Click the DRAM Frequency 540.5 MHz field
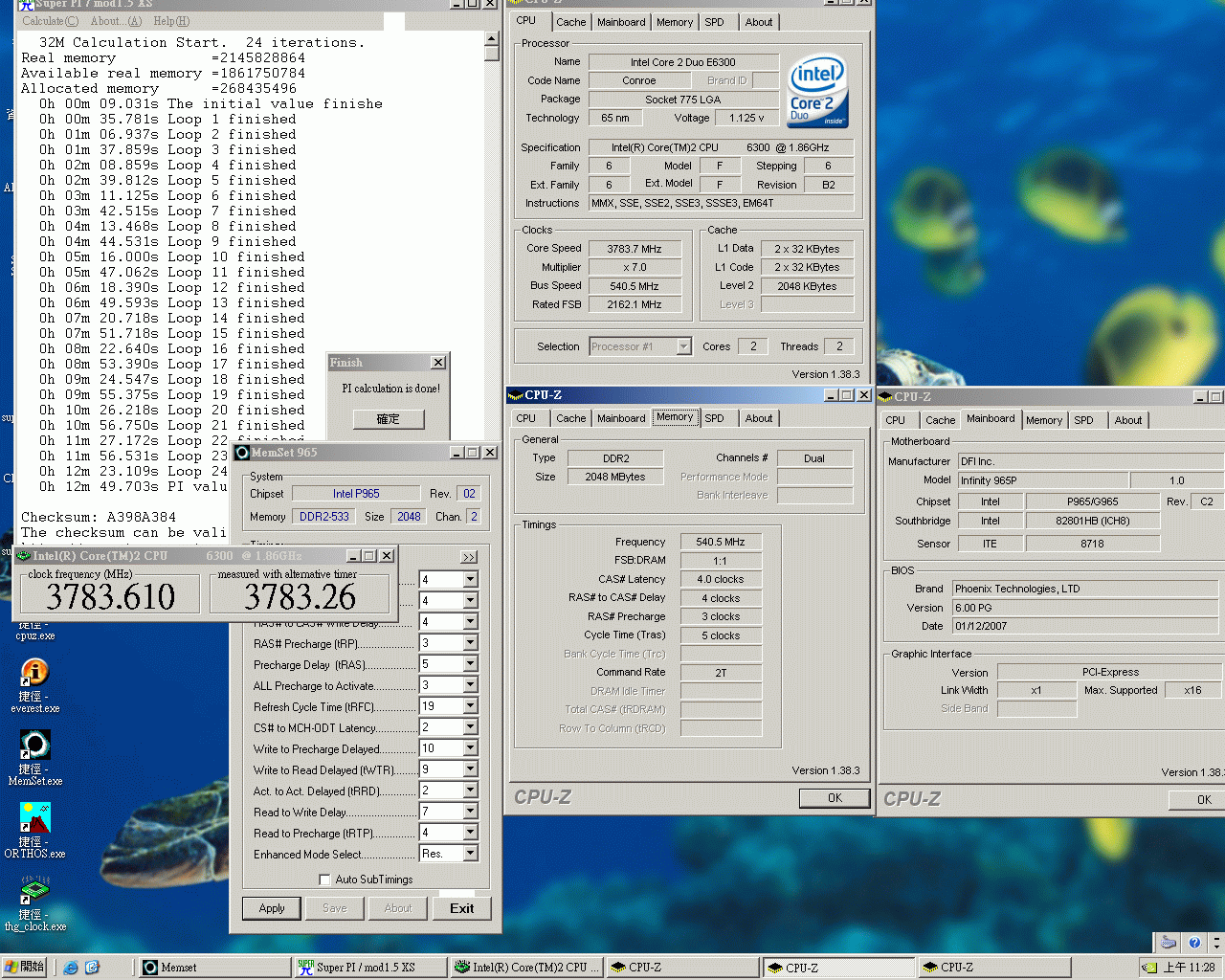Image resolution: width=1225 pixels, height=980 pixels. click(x=721, y=542)
